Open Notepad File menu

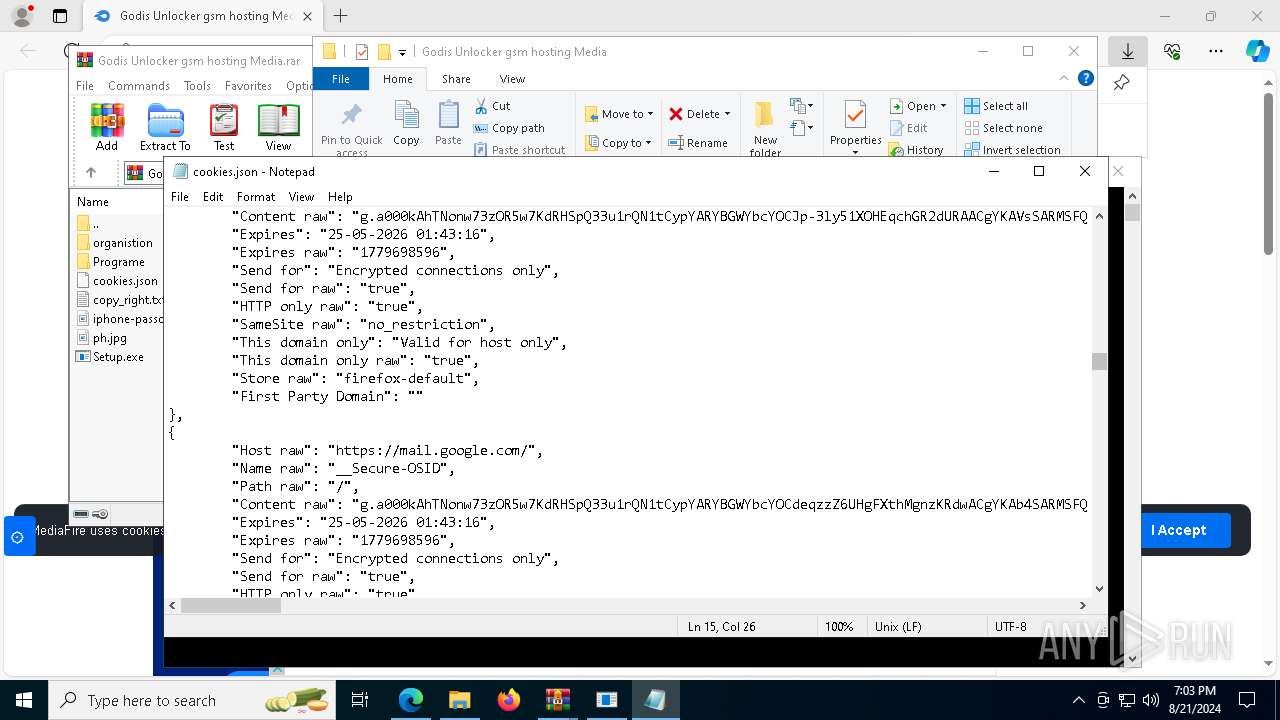[180, 197]
